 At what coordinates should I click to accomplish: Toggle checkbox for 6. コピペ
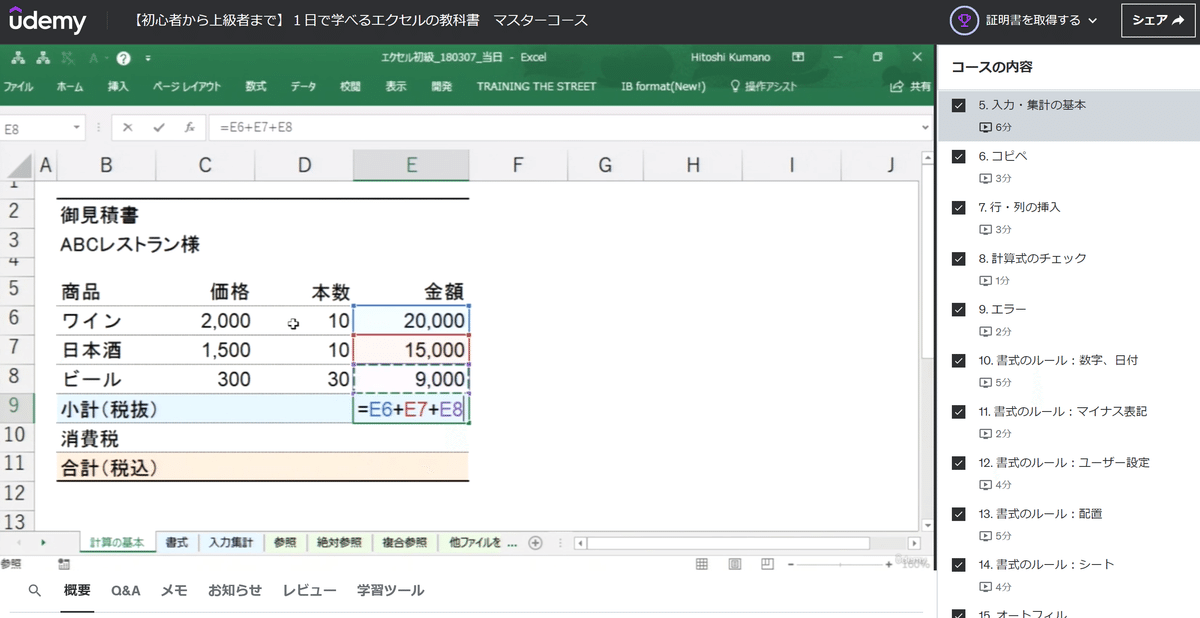pyautogui.click(x=959, y=156)
